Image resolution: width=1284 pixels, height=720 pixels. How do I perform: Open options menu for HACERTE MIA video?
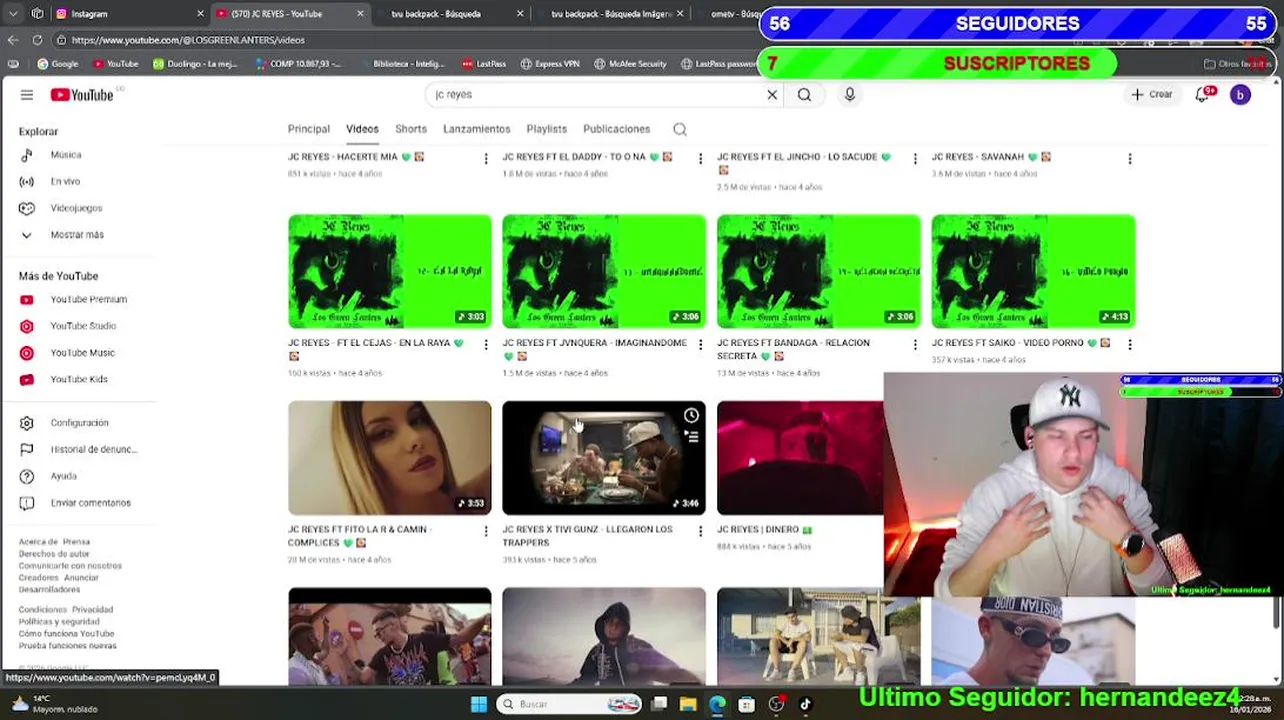pos(486,159)
